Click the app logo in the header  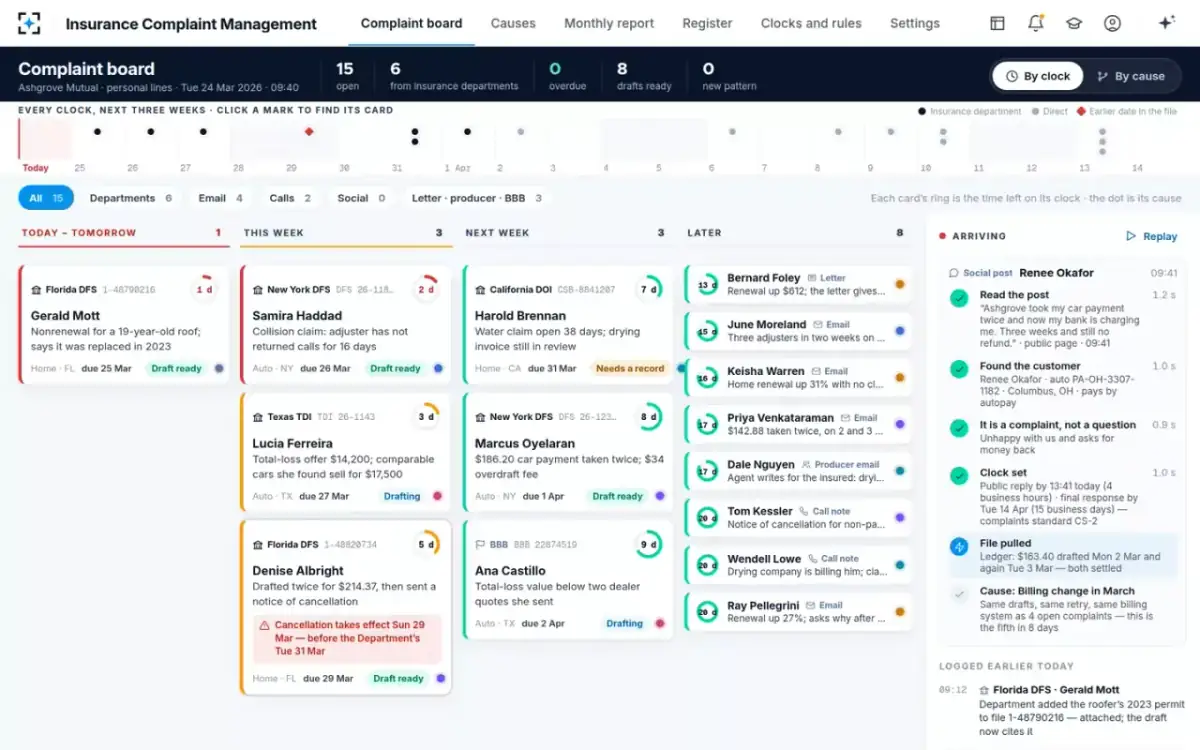29,23
